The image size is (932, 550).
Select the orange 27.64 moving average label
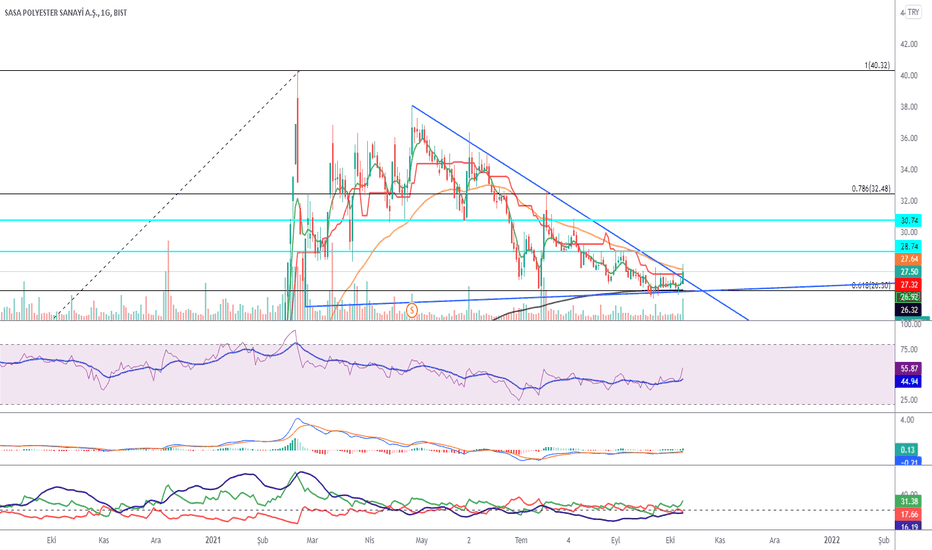coord(909,259)
